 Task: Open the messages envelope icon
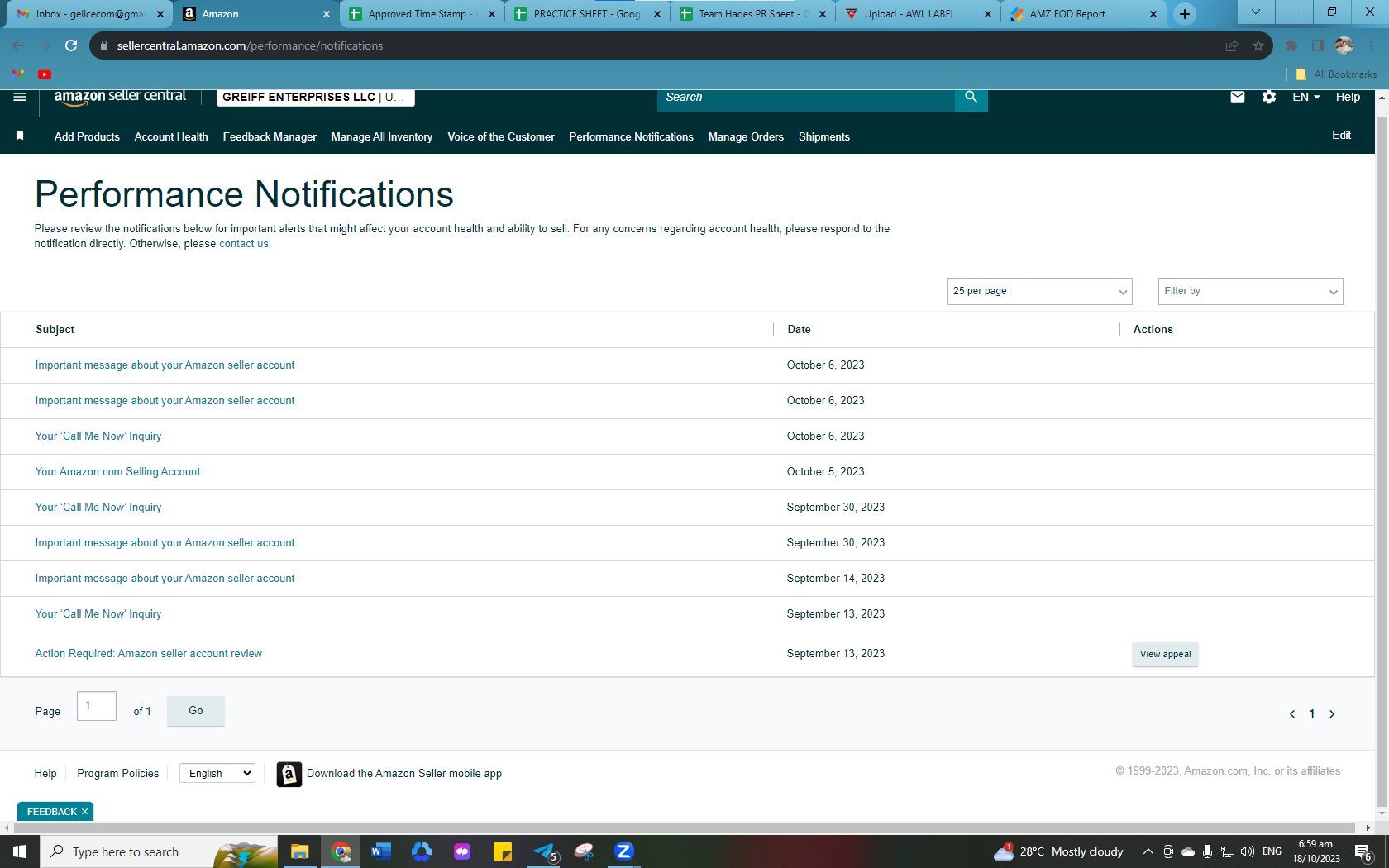(x=1237, y=97)
